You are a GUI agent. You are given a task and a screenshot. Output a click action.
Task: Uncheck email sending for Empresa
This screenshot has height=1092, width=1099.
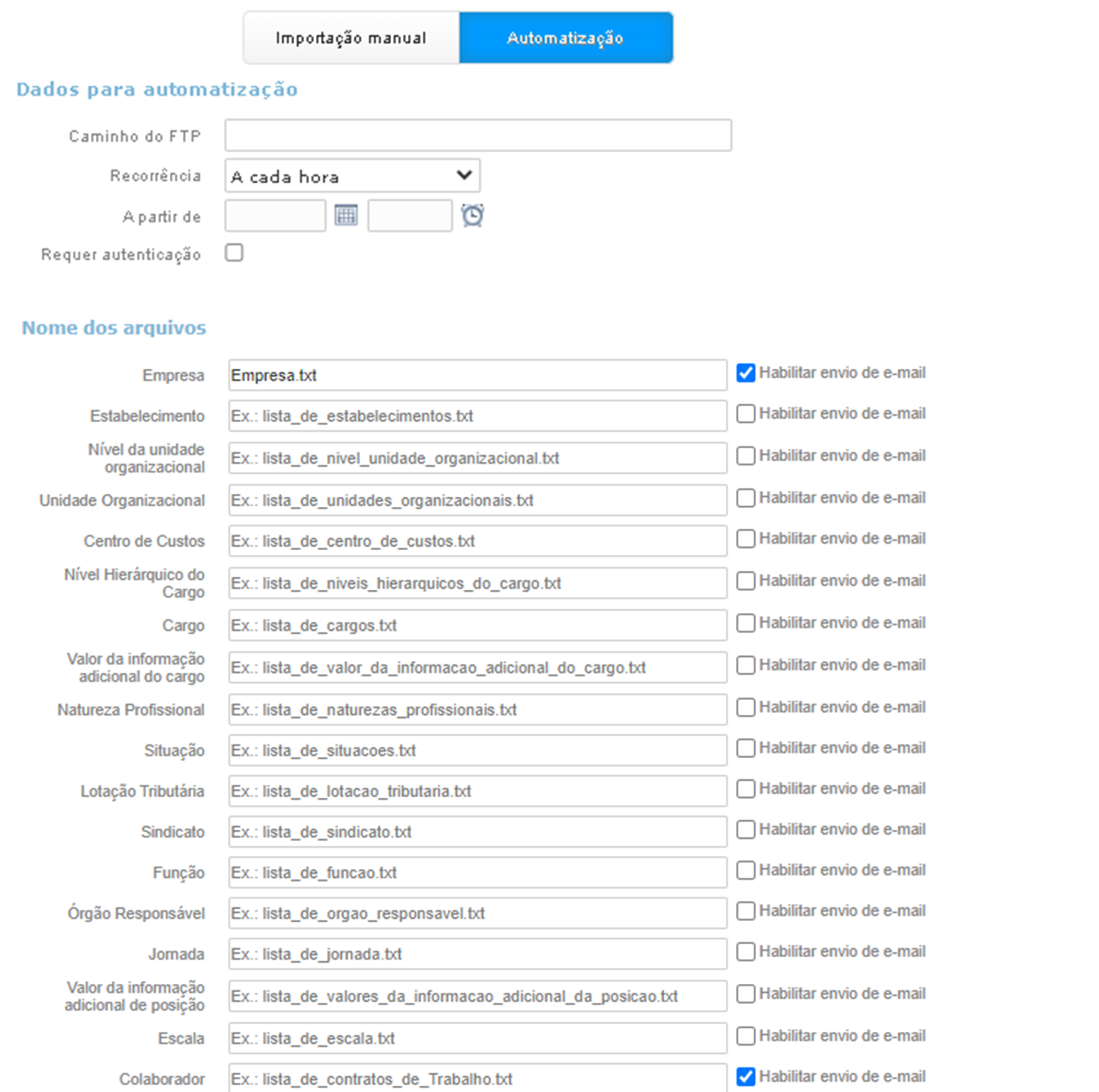pos(745,373)
